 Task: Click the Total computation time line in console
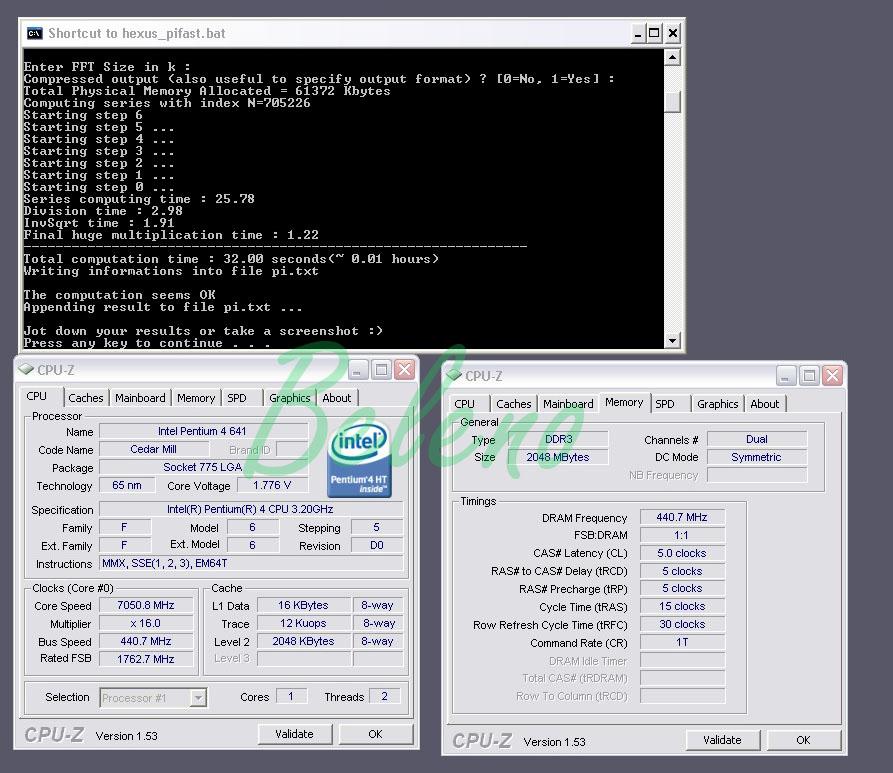point(231,259)
